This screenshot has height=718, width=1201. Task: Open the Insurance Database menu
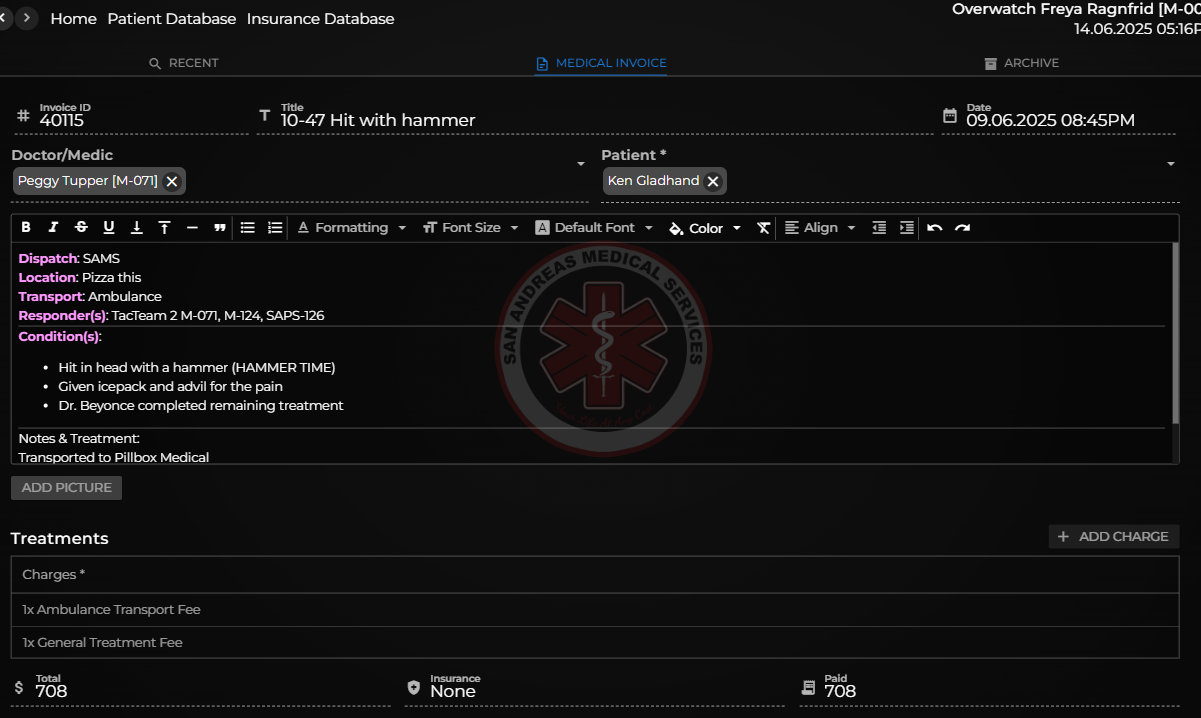320,19
